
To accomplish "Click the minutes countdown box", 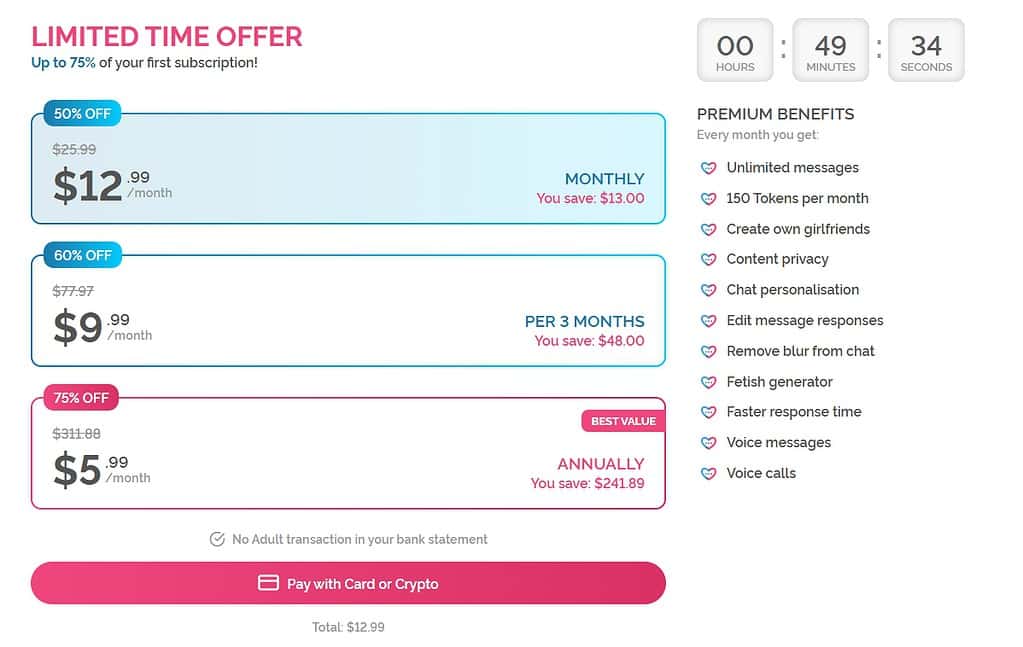I will click(x=831, y=50).
